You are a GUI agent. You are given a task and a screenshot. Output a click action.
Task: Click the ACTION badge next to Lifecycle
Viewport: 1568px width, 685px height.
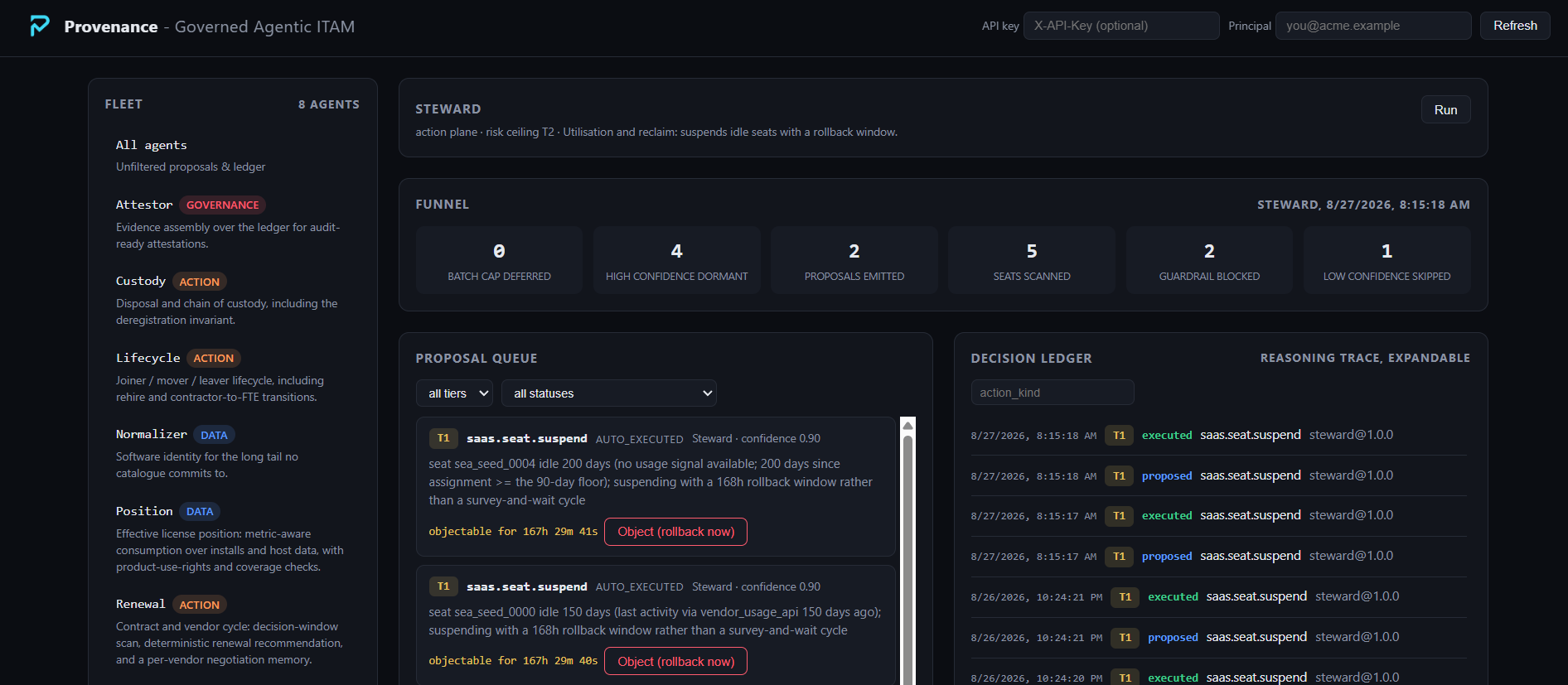tap(214, 358)
